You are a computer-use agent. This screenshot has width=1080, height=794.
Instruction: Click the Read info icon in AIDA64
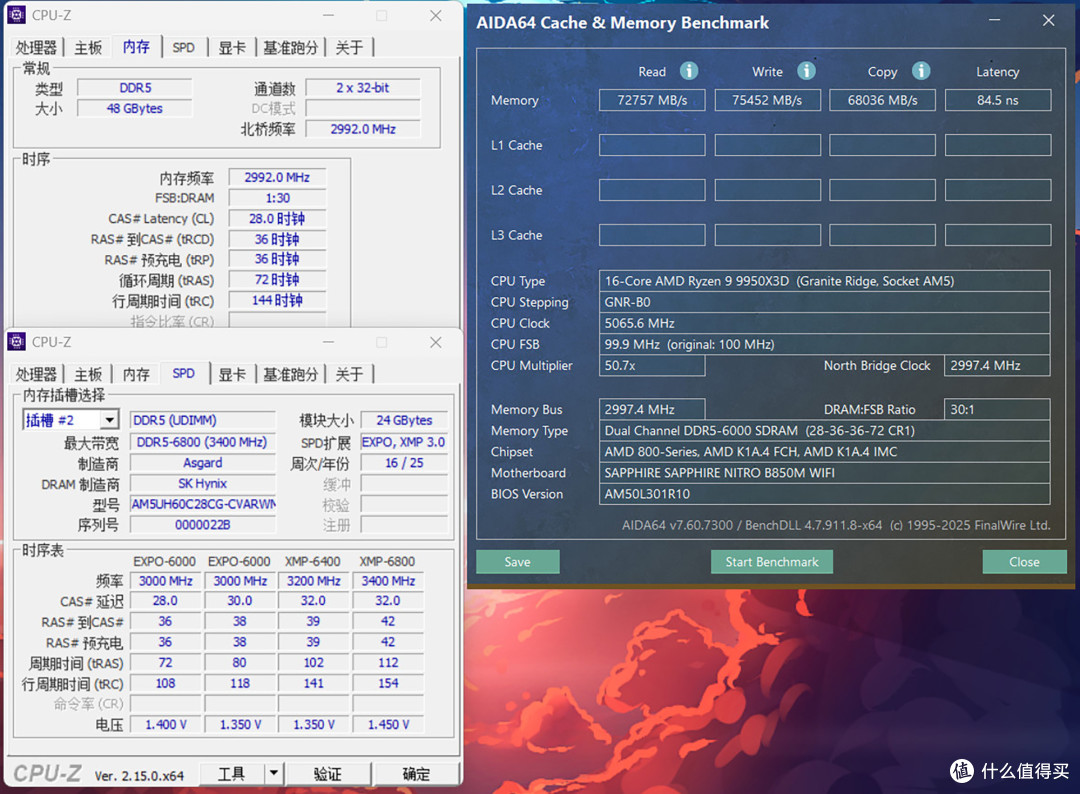click(x=689, y=71)
